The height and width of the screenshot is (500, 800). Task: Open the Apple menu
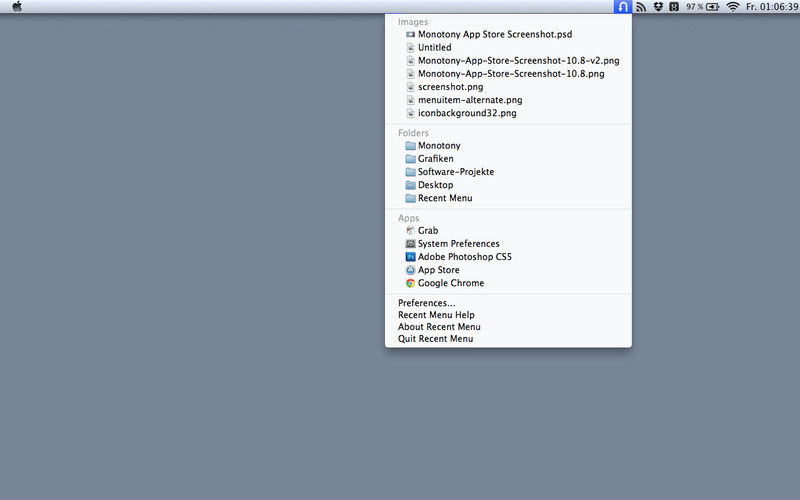pyautogui.click(x=17, y=7)
